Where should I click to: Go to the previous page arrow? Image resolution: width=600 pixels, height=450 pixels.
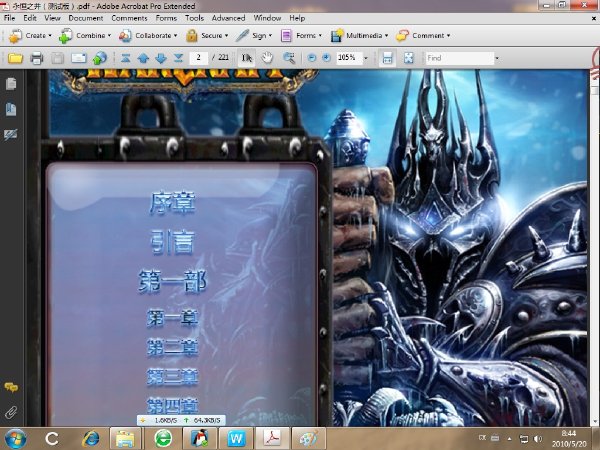click(x=143, y=58)
